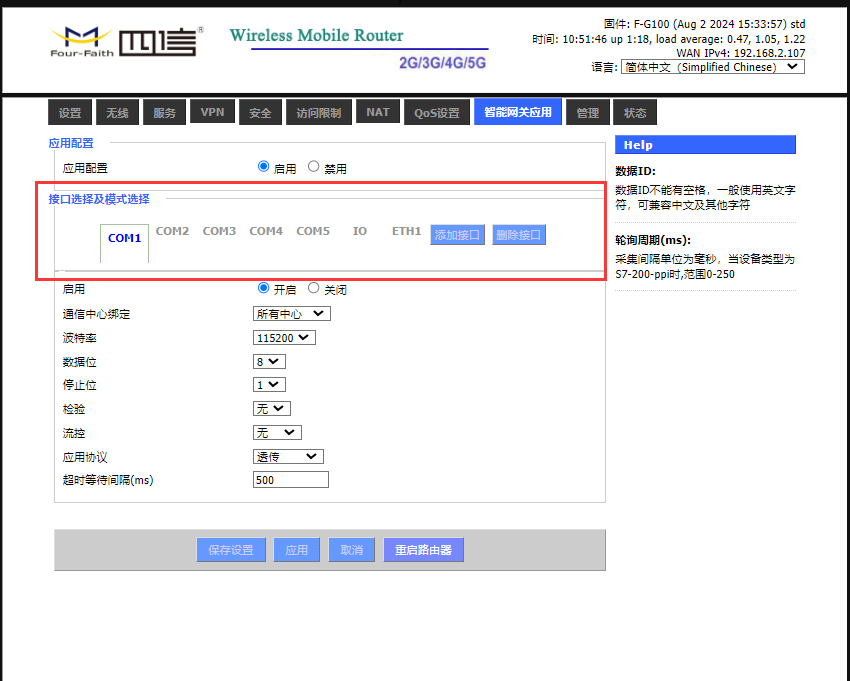Open the 状态 navigation tab
The height and width of the screenshot is (681, 850).
(635, 112)
